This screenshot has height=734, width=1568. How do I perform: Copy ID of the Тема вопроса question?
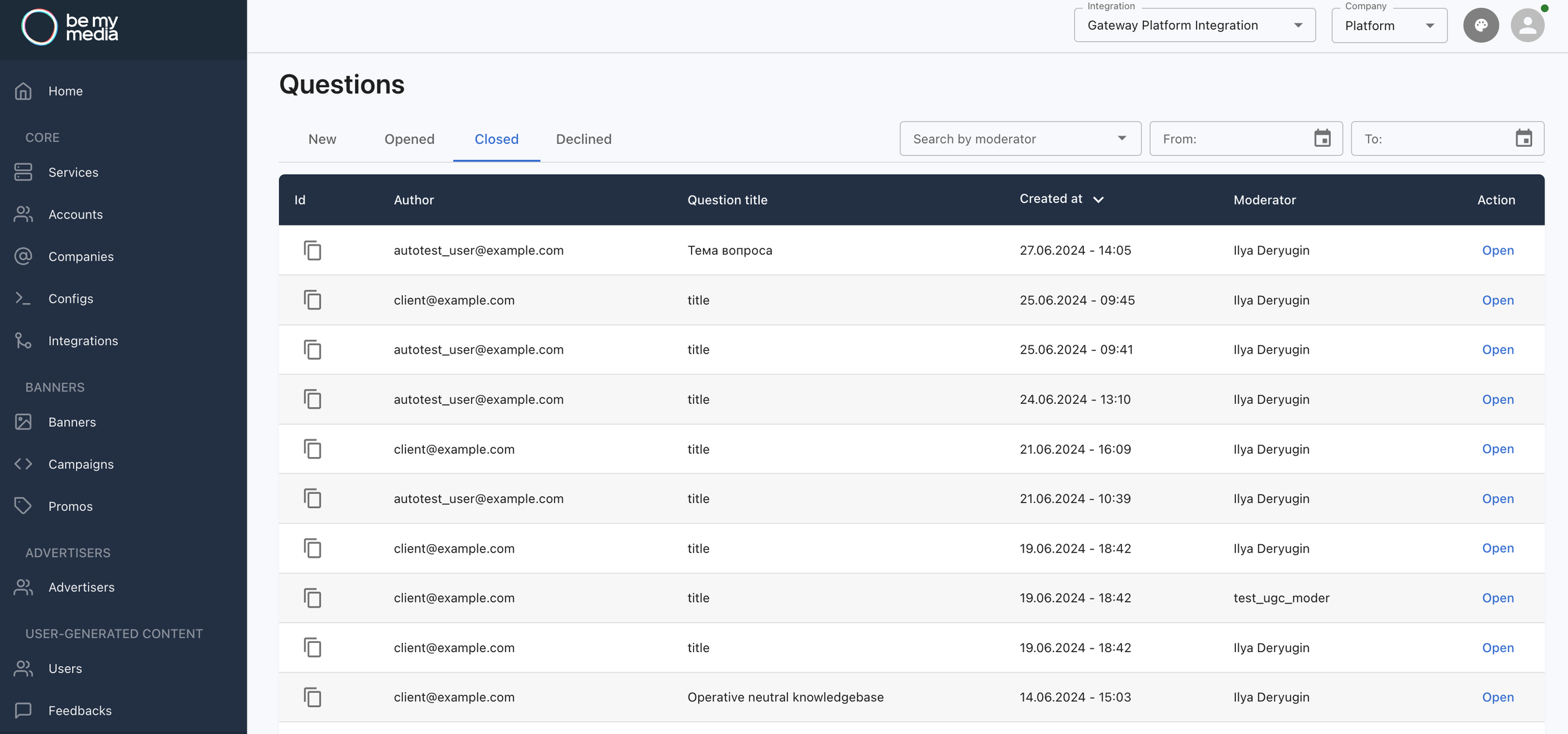click(x=312, y=250)
